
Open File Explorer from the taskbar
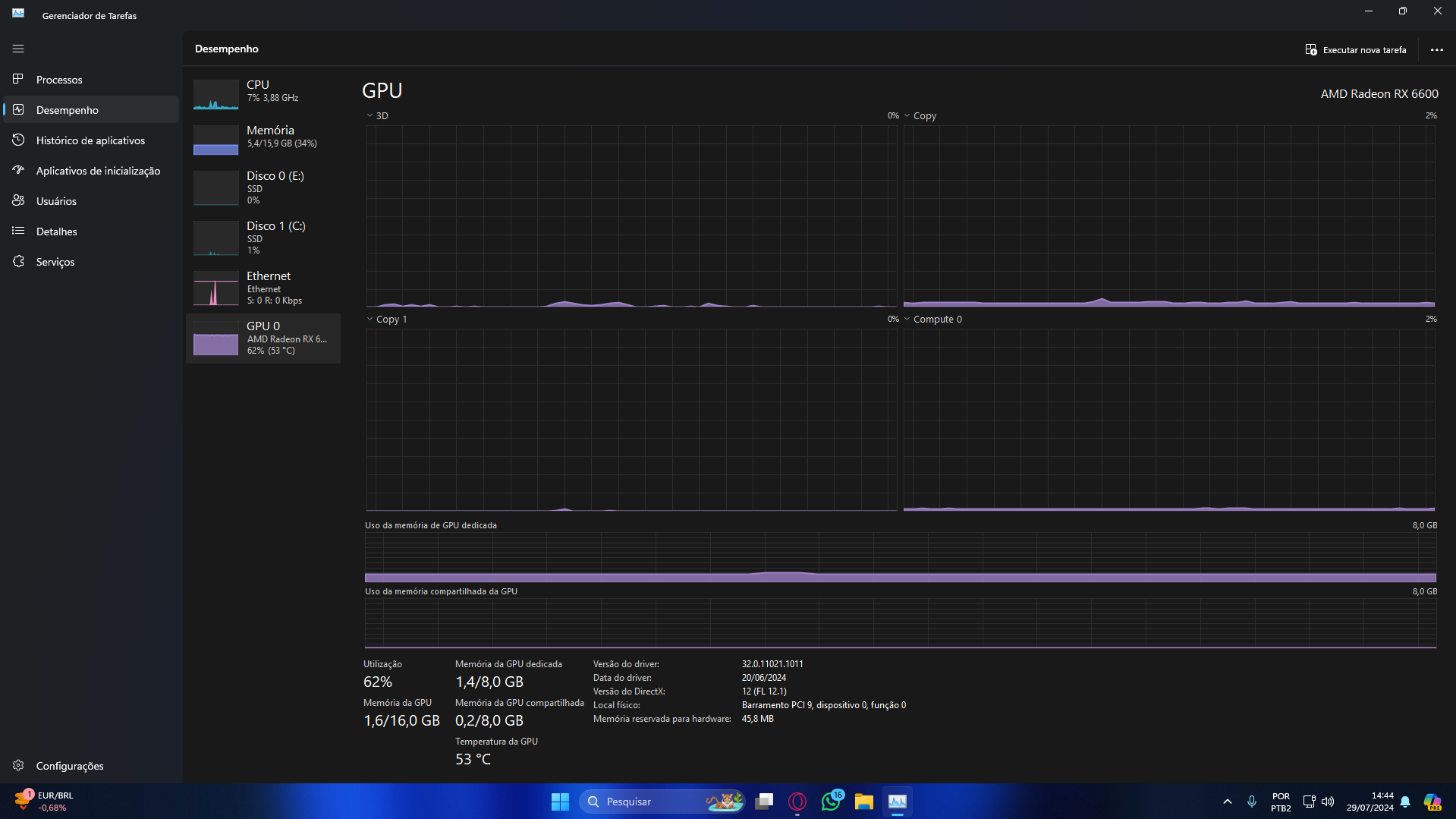[864, 802]
